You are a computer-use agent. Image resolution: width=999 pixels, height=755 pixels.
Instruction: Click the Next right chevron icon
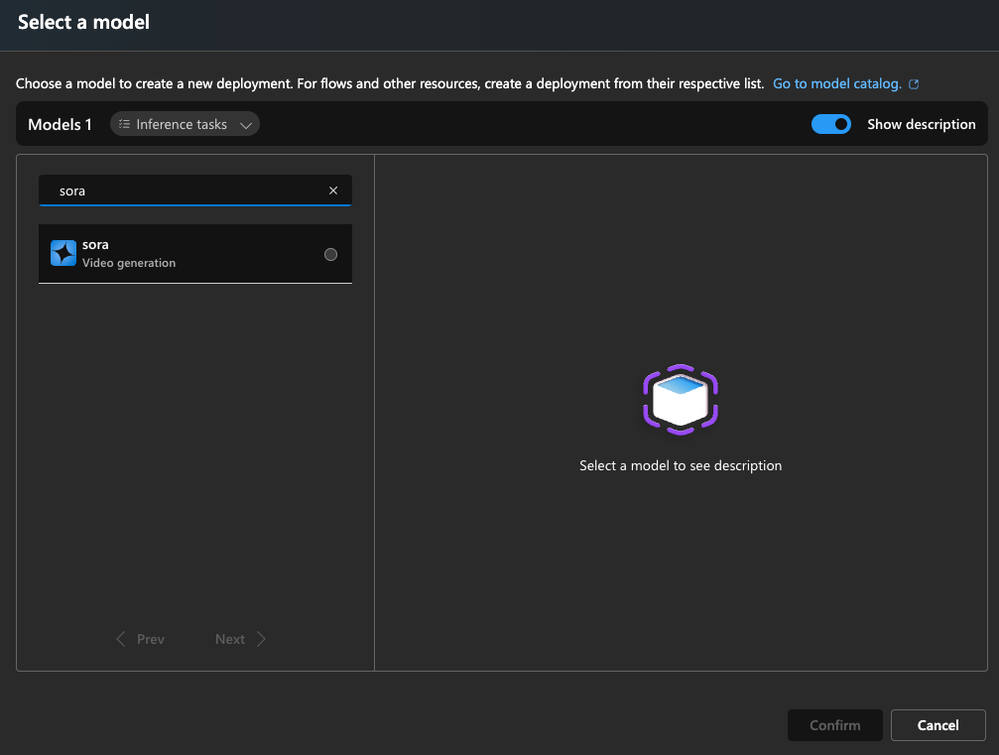261,639
